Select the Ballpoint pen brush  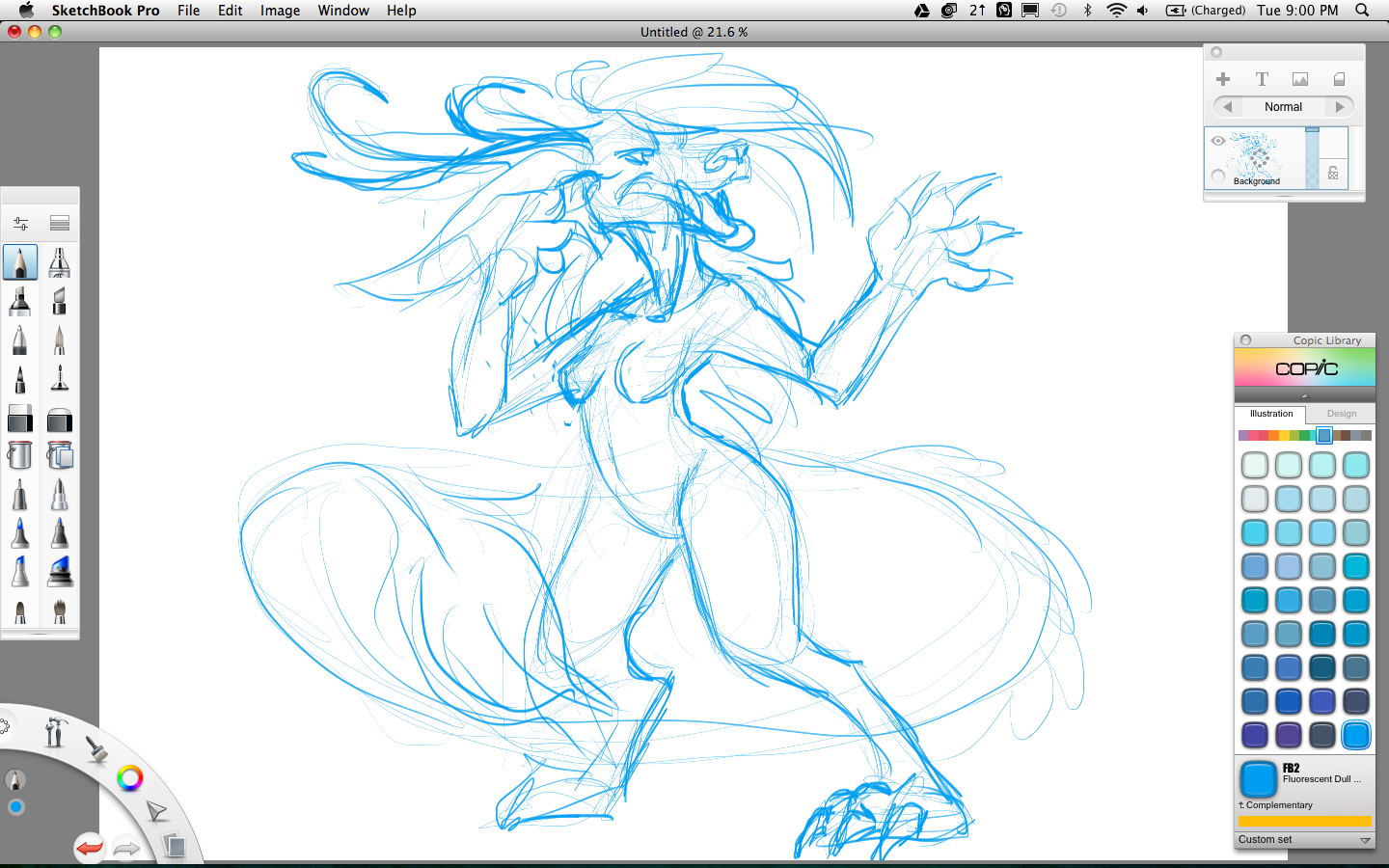tap(20, 339)
